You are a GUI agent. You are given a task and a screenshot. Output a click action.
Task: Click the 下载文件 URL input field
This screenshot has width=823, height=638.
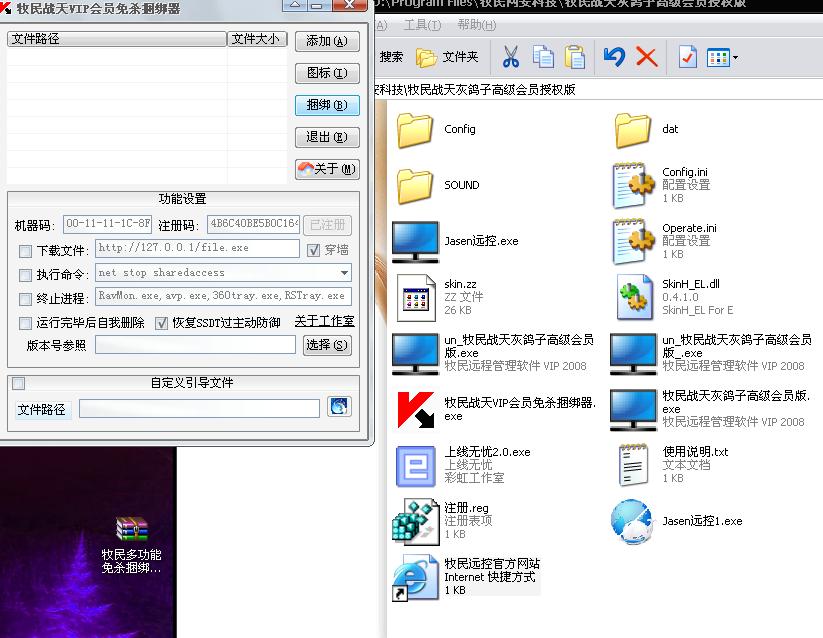coord(197,248)
